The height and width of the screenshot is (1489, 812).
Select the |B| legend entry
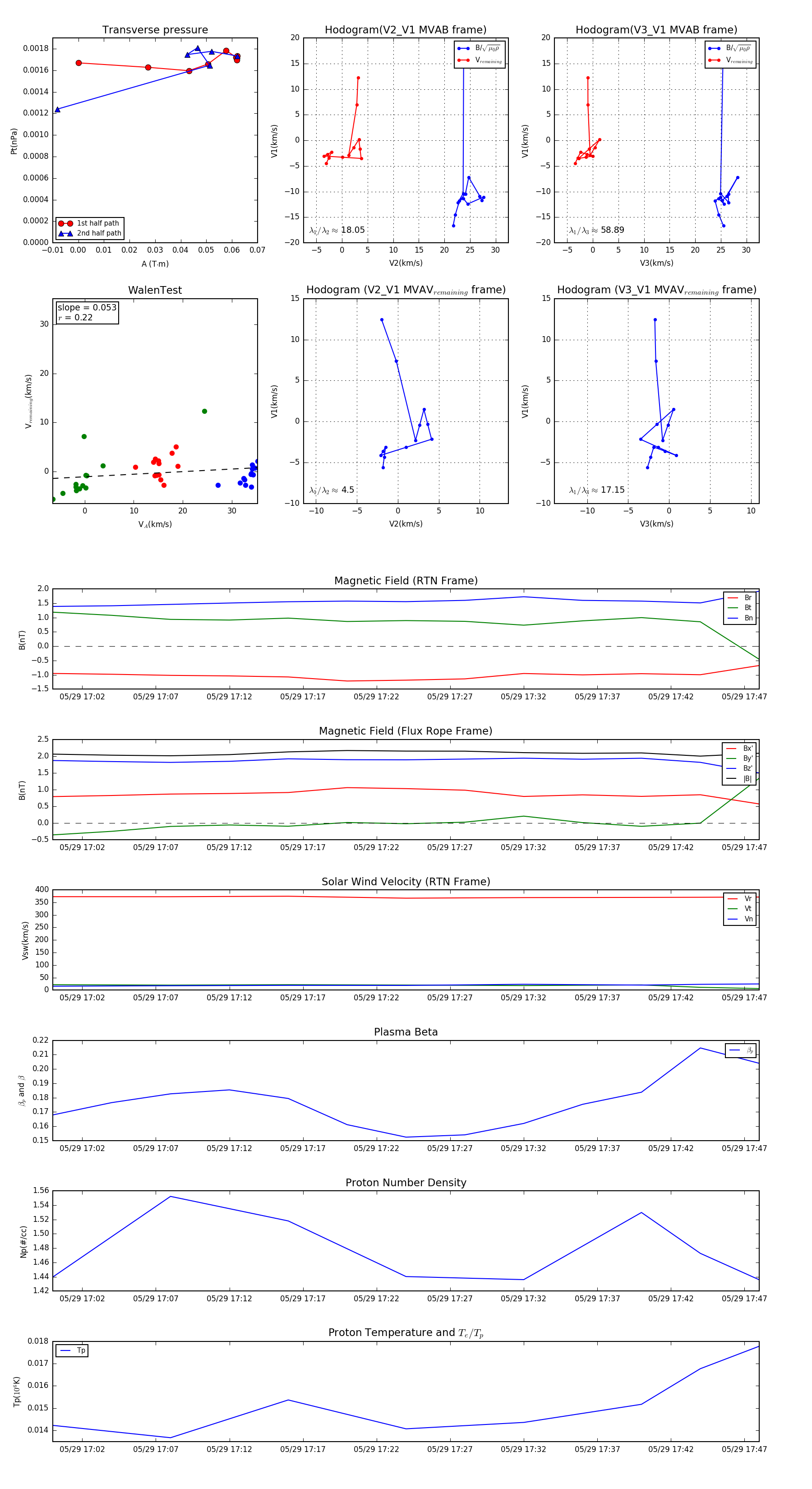tap(740, 779)
